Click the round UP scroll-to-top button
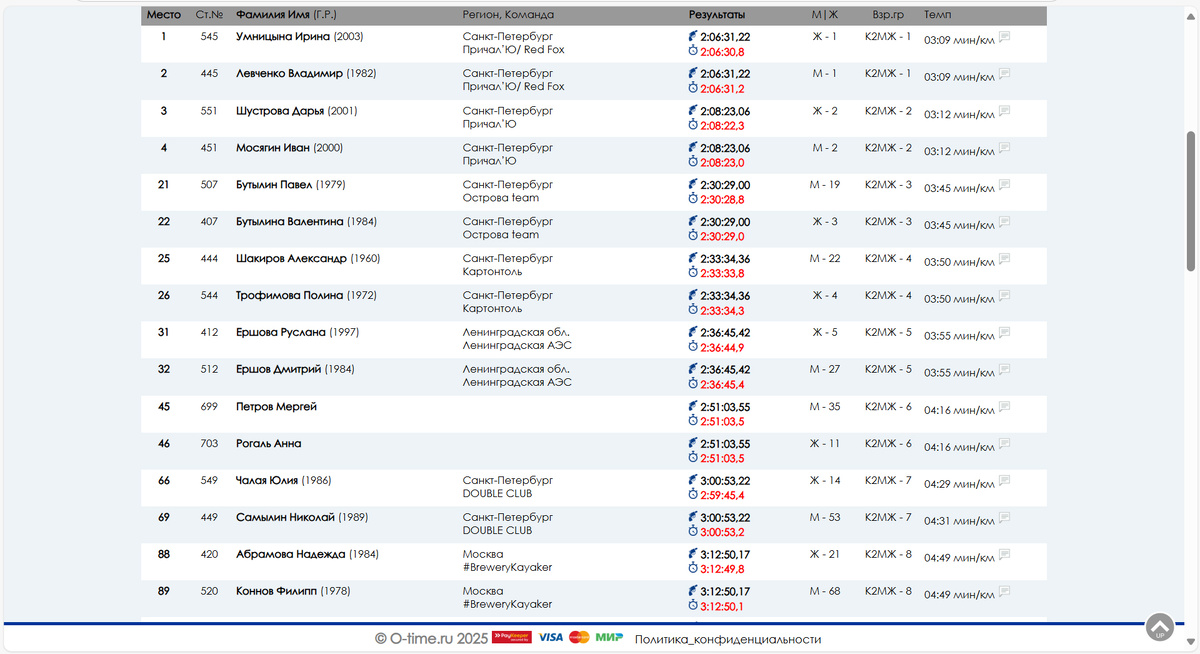Viewport: 1200px width, 654px height. 1160,627
